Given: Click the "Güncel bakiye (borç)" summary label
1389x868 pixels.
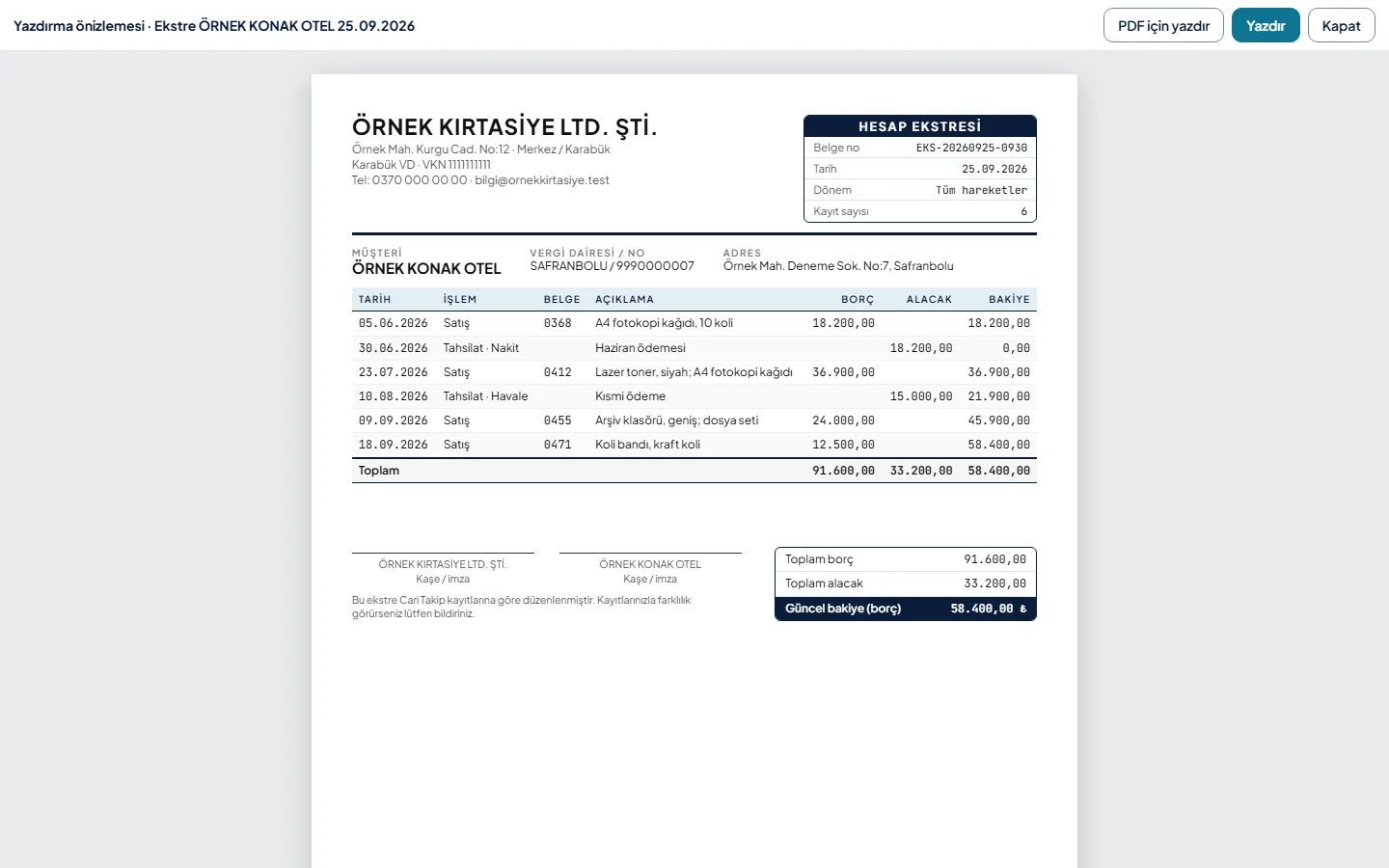Looking at the screenshot, I should click(843, 609).
